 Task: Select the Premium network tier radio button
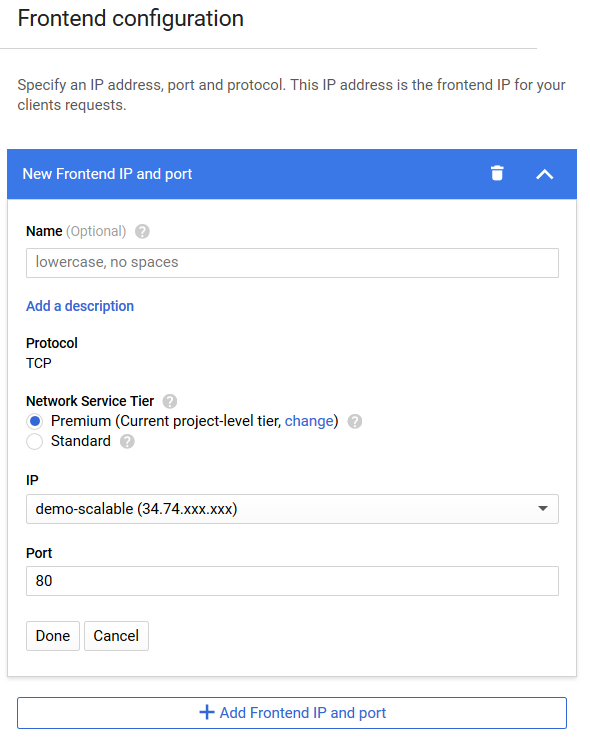click(x=35, y=421)
